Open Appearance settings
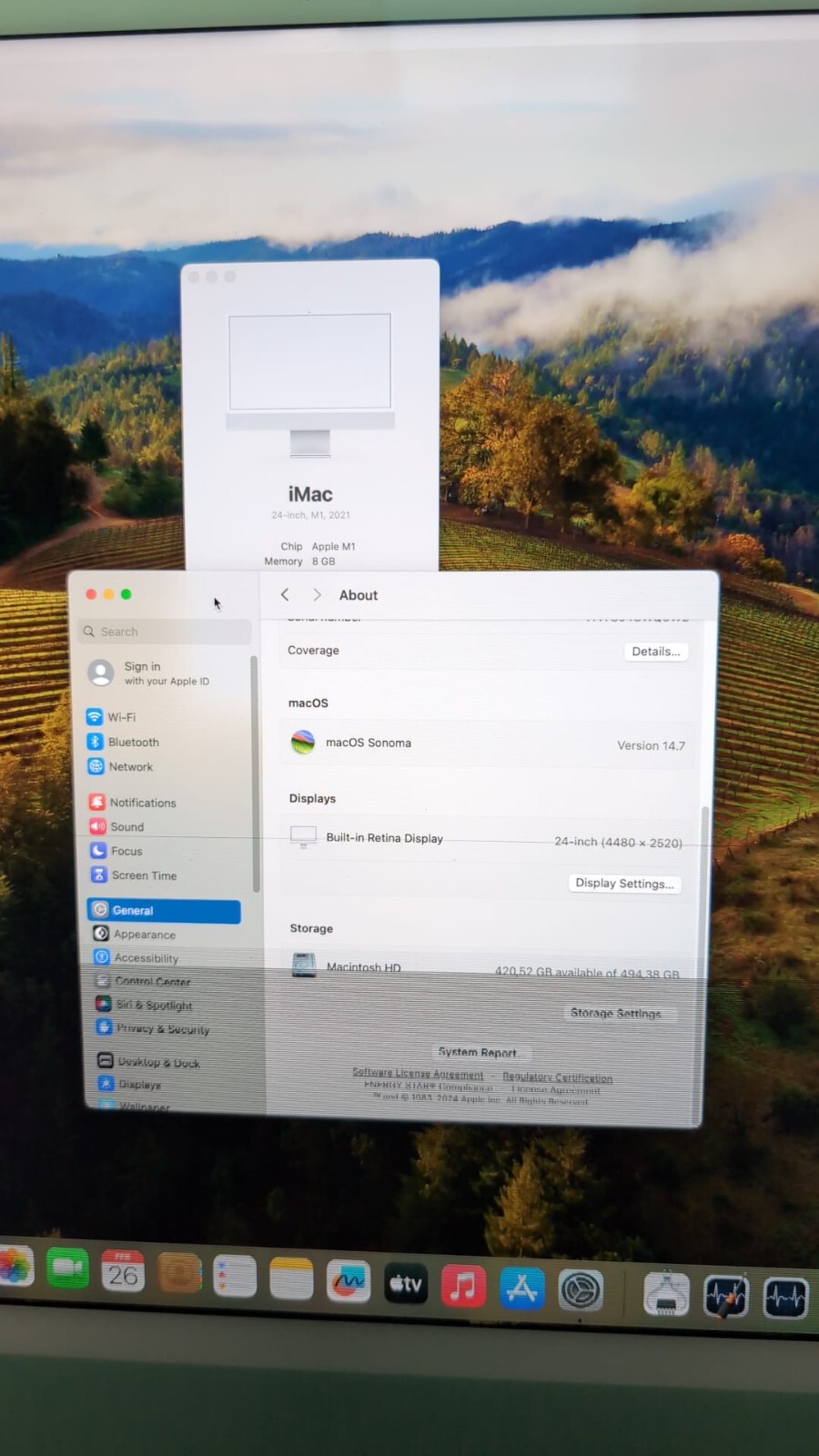The width and height of the screenshot is (819, 1456). coord(134,934)
